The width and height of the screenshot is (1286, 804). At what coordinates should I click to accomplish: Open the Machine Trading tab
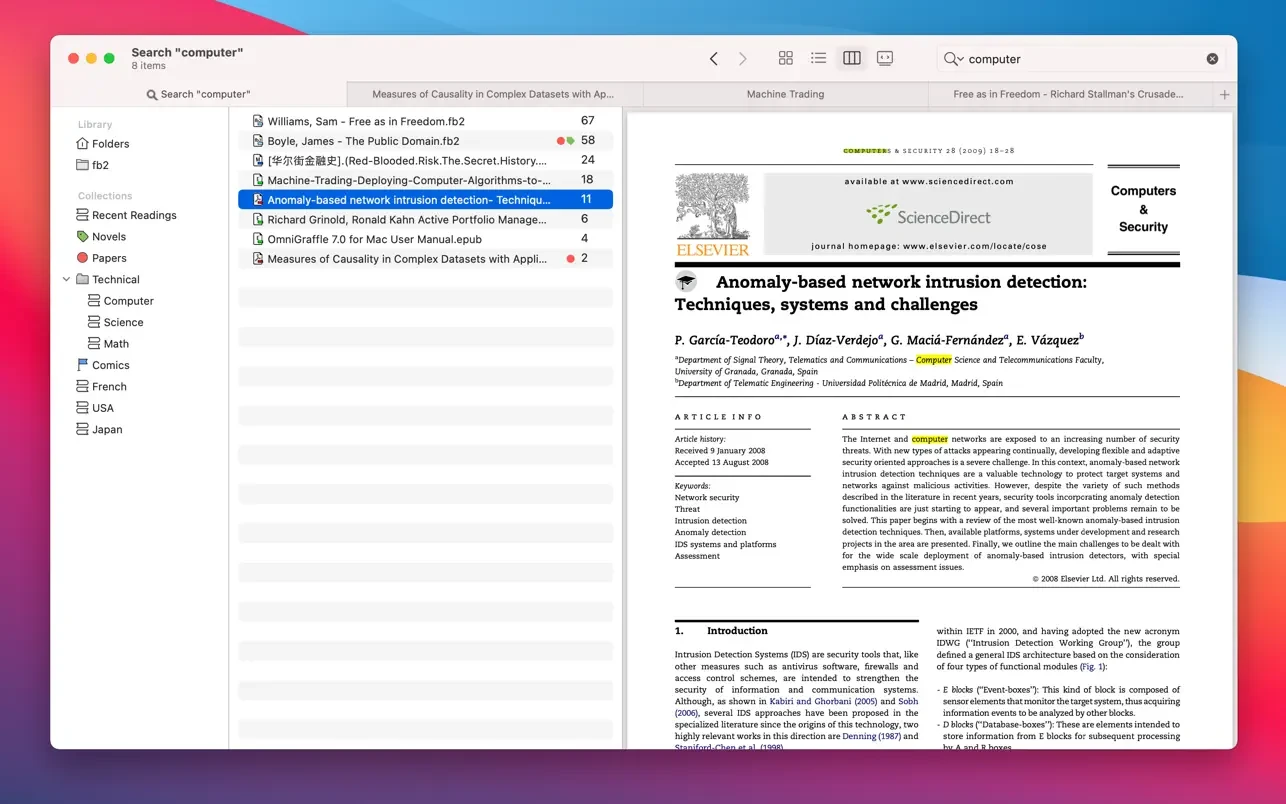pos(785,94)
